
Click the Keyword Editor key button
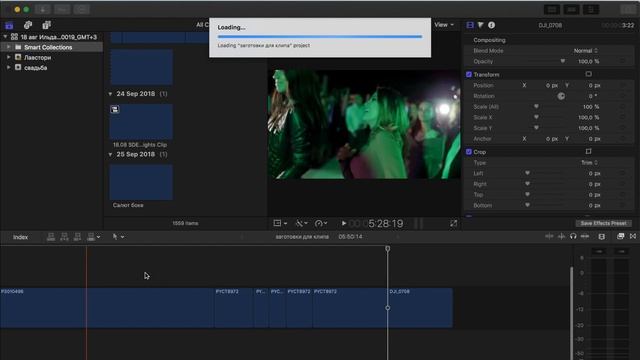(x=62, y=9)
